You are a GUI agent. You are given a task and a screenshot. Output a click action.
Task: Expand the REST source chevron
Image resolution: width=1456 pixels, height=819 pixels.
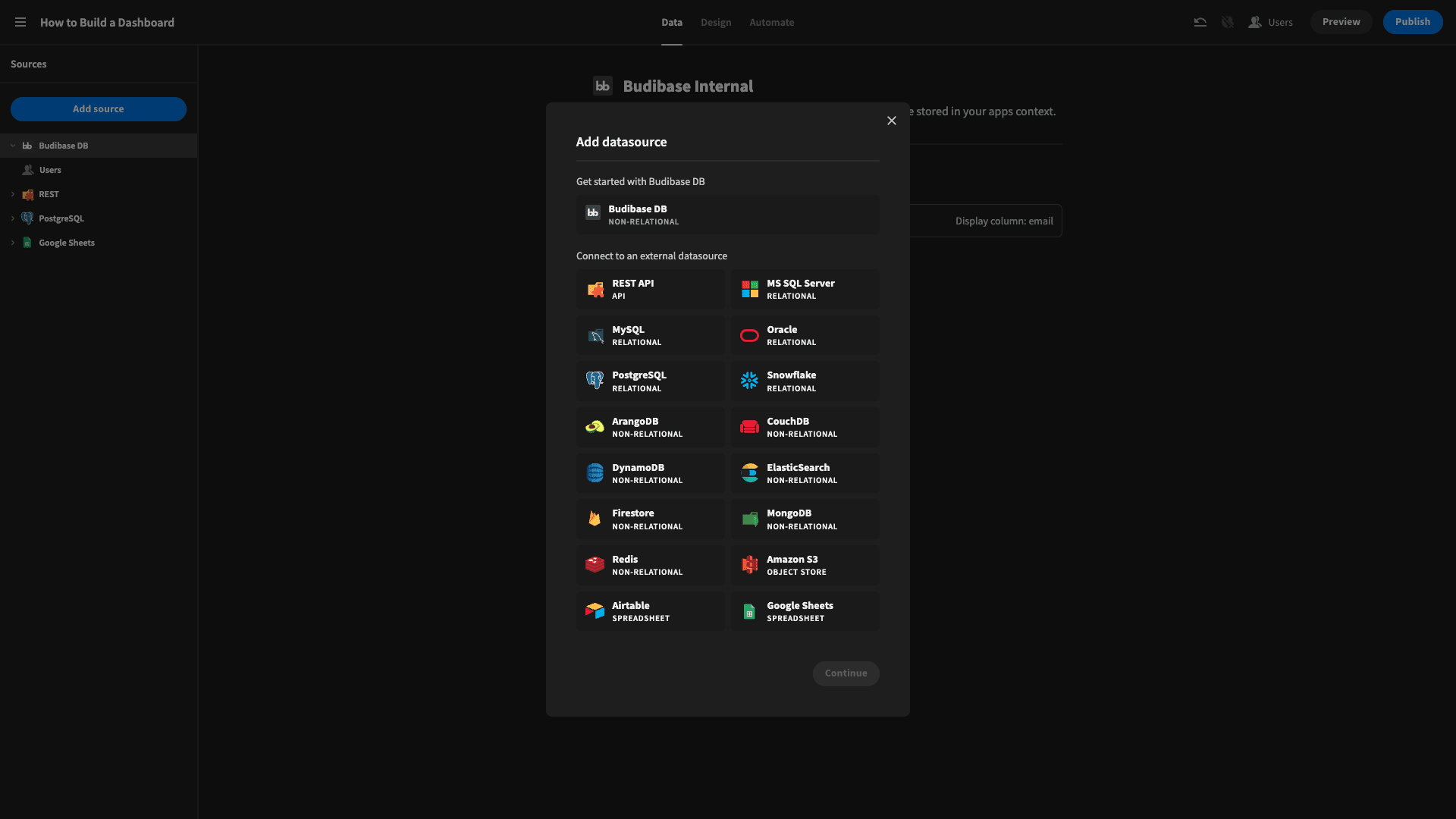coord(13,194)
